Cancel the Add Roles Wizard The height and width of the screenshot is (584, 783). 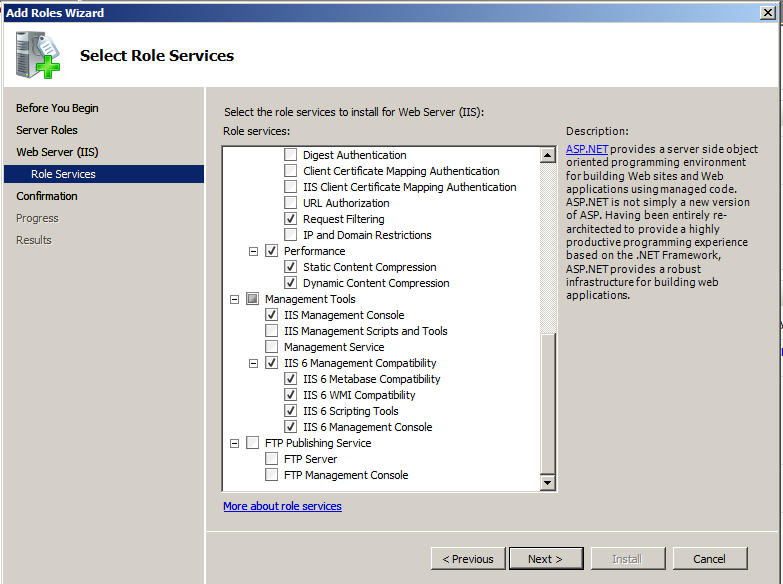tap(710, 559)
